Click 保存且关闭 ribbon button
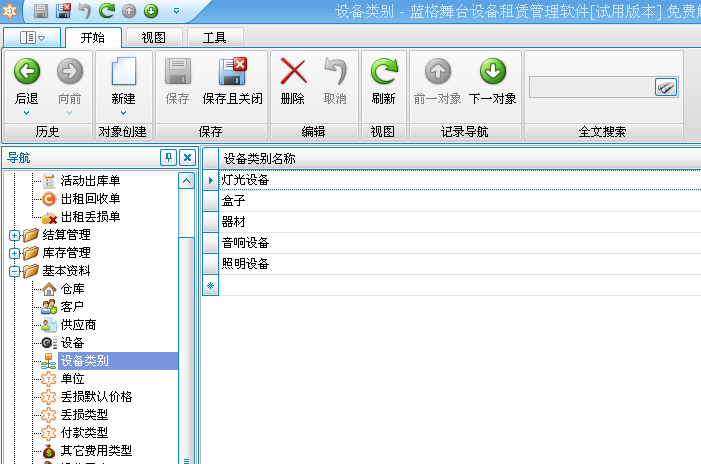This screenshot has height=464, width=701. (x=232, y=81)
